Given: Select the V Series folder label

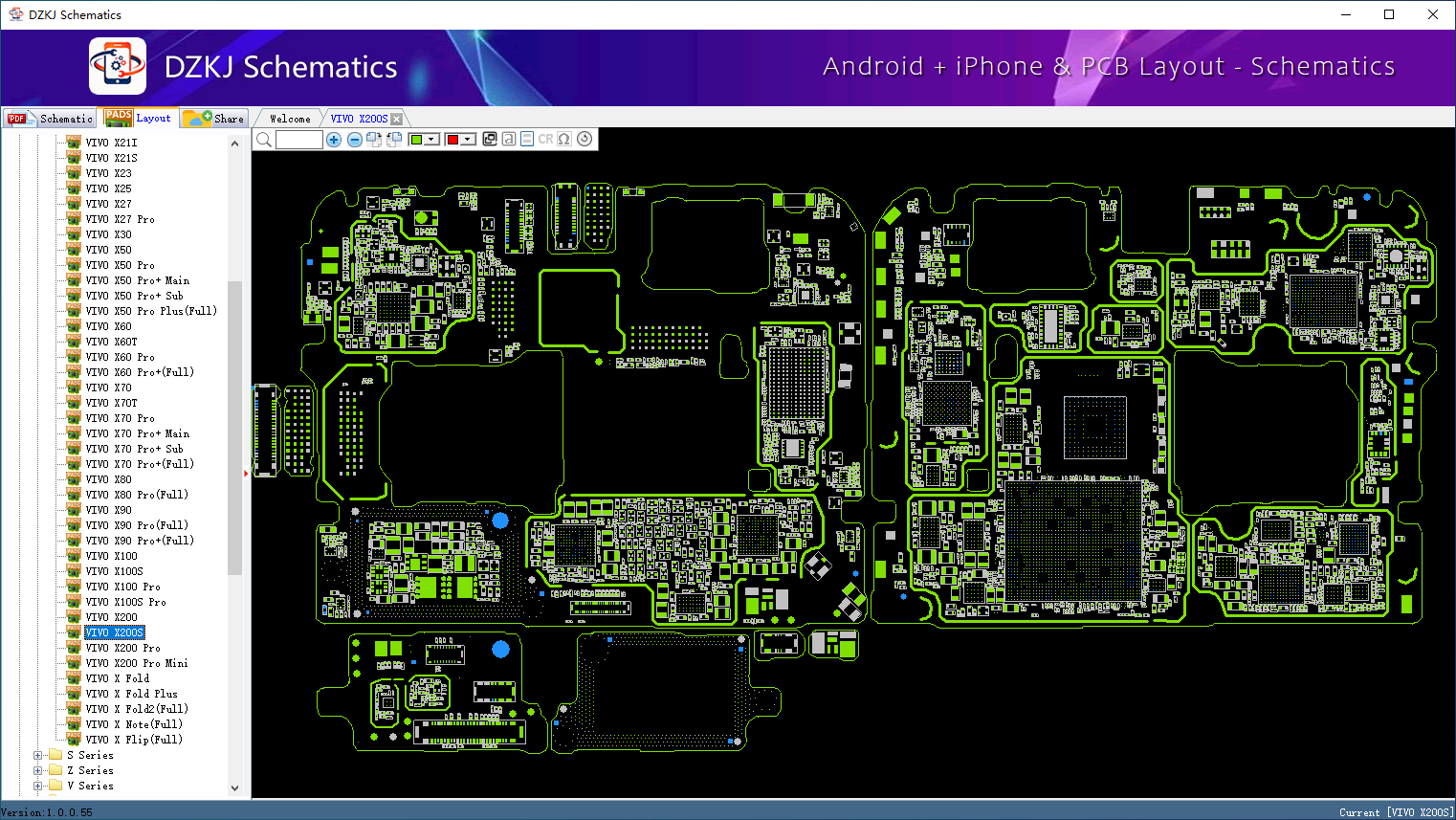Looking at the screenshot, I should [x=90, y=786].
